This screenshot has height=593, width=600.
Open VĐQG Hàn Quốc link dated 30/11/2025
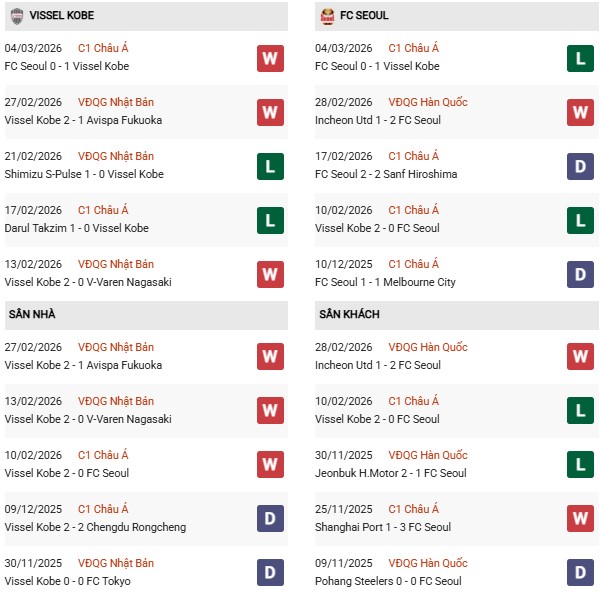[x=427, y=455]
